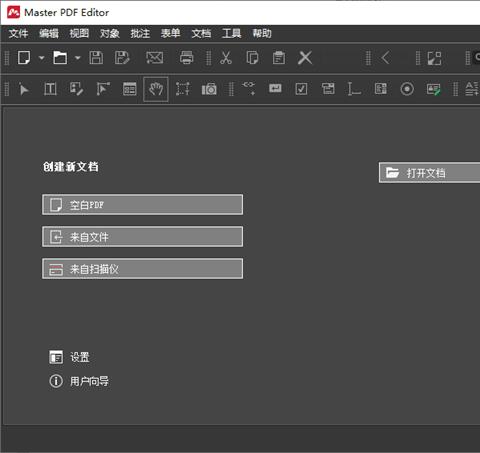Click the Open folder toolbar icon

click(60, 58)
